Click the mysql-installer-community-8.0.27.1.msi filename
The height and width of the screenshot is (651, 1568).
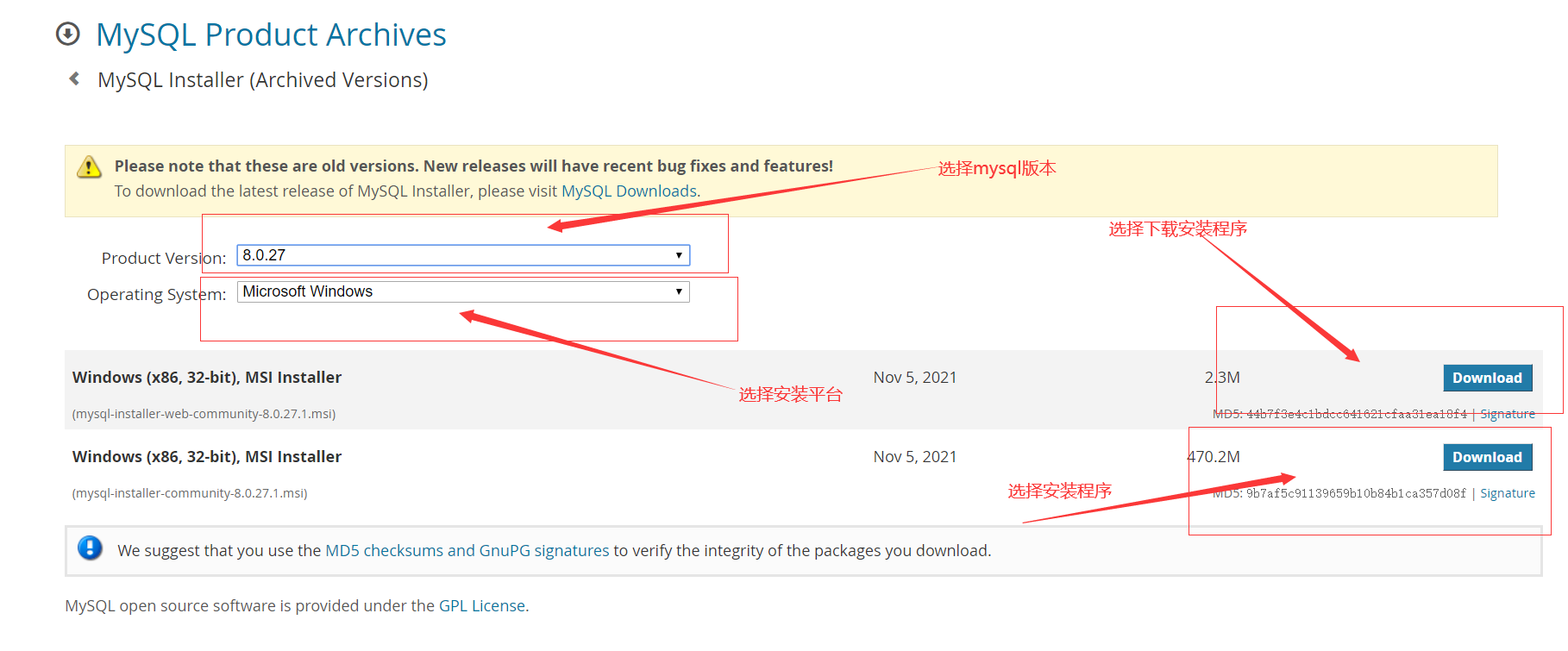point(190,493)
